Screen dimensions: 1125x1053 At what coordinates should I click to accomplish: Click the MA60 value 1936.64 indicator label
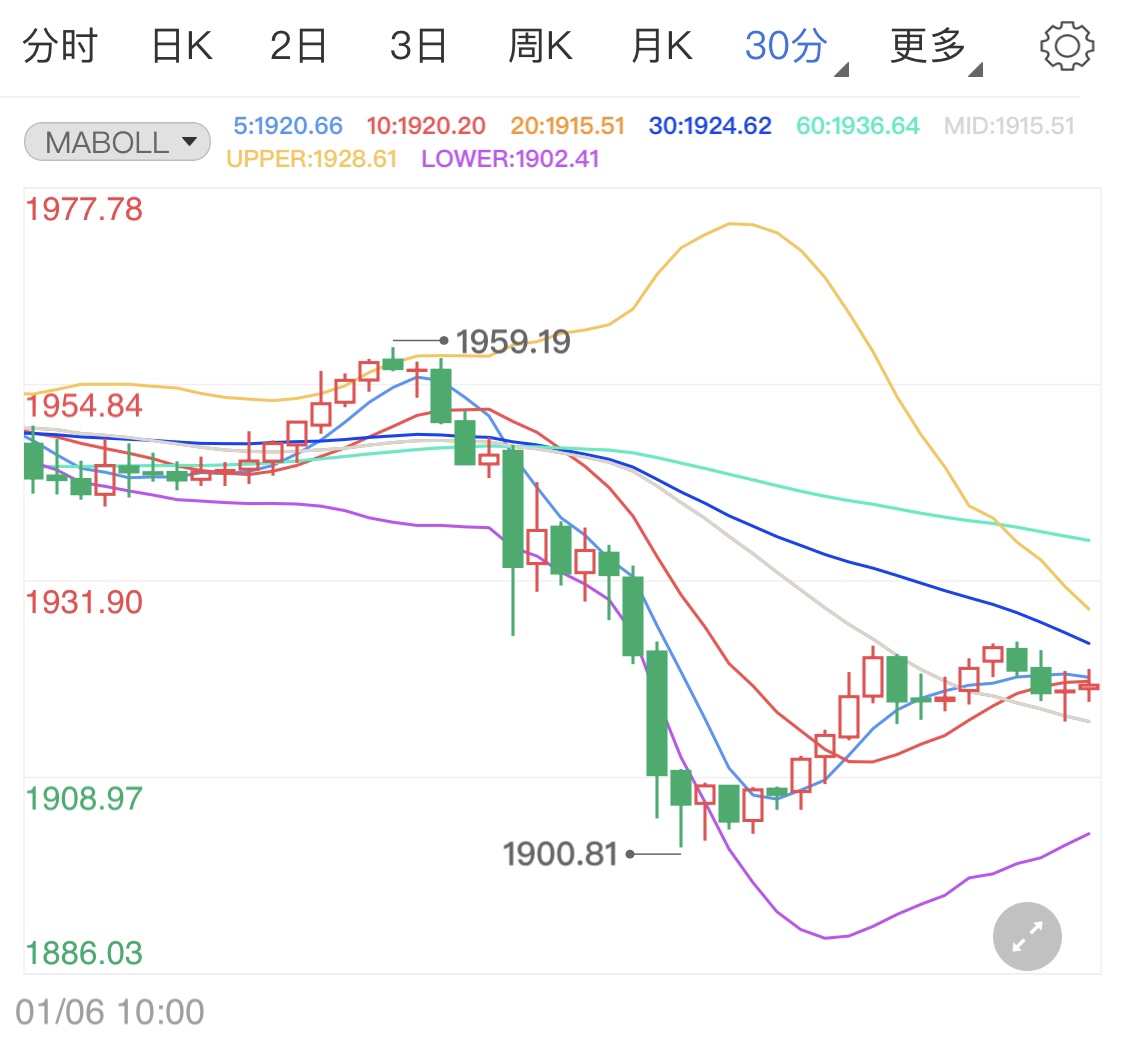pyautogui.click(x=857, y=125)
